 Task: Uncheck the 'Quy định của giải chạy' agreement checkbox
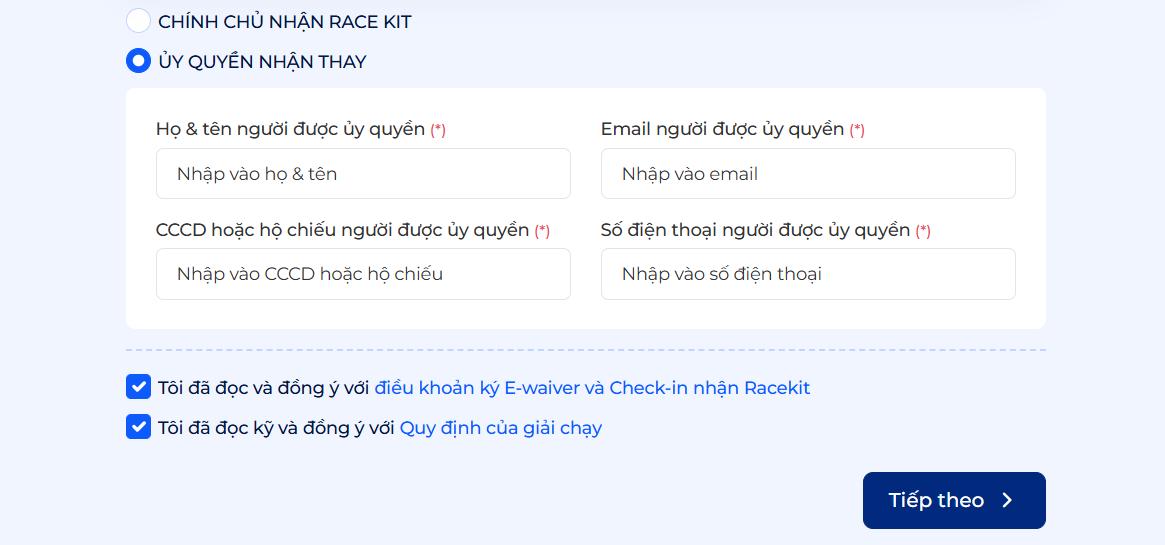pyautogui.click(x=138, y=427)
